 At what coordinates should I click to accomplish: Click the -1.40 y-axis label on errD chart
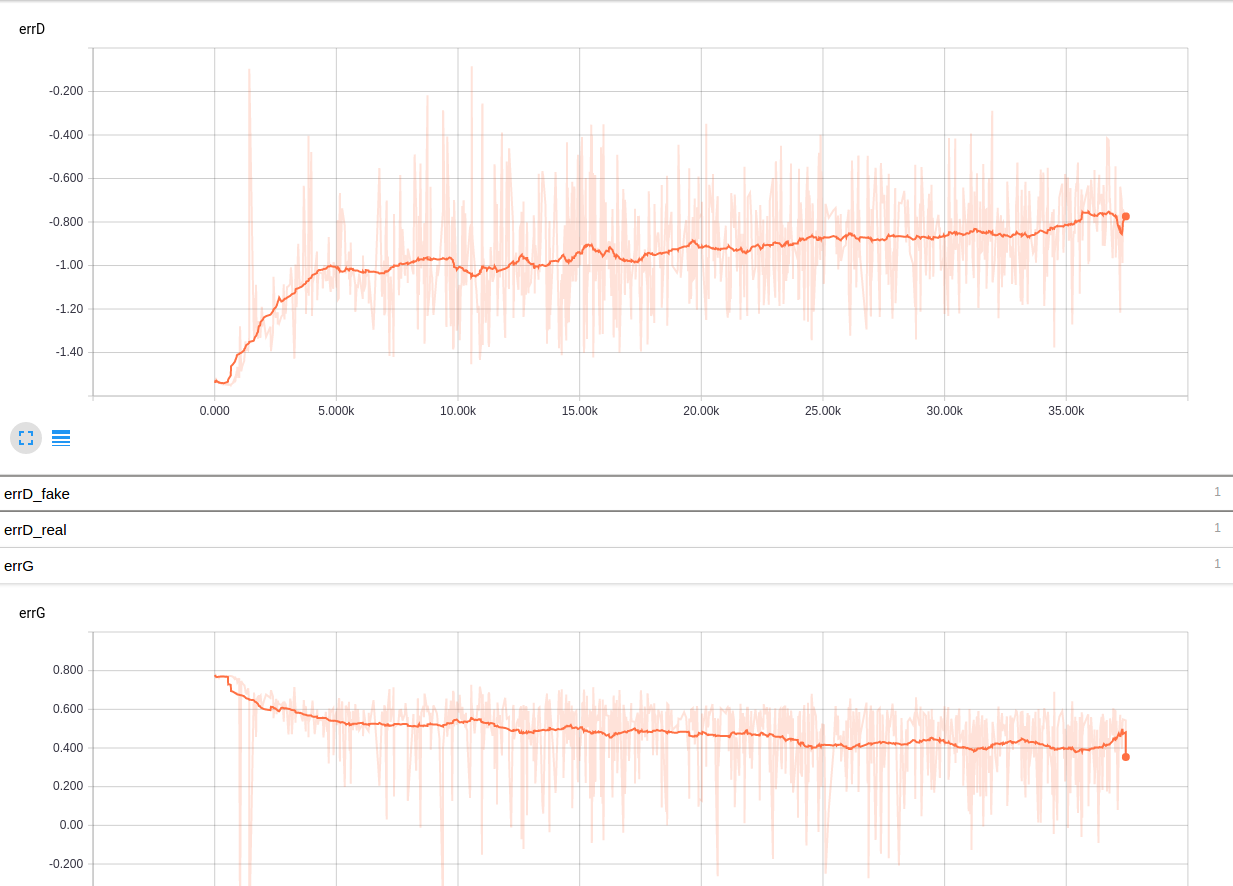(69, 352)
